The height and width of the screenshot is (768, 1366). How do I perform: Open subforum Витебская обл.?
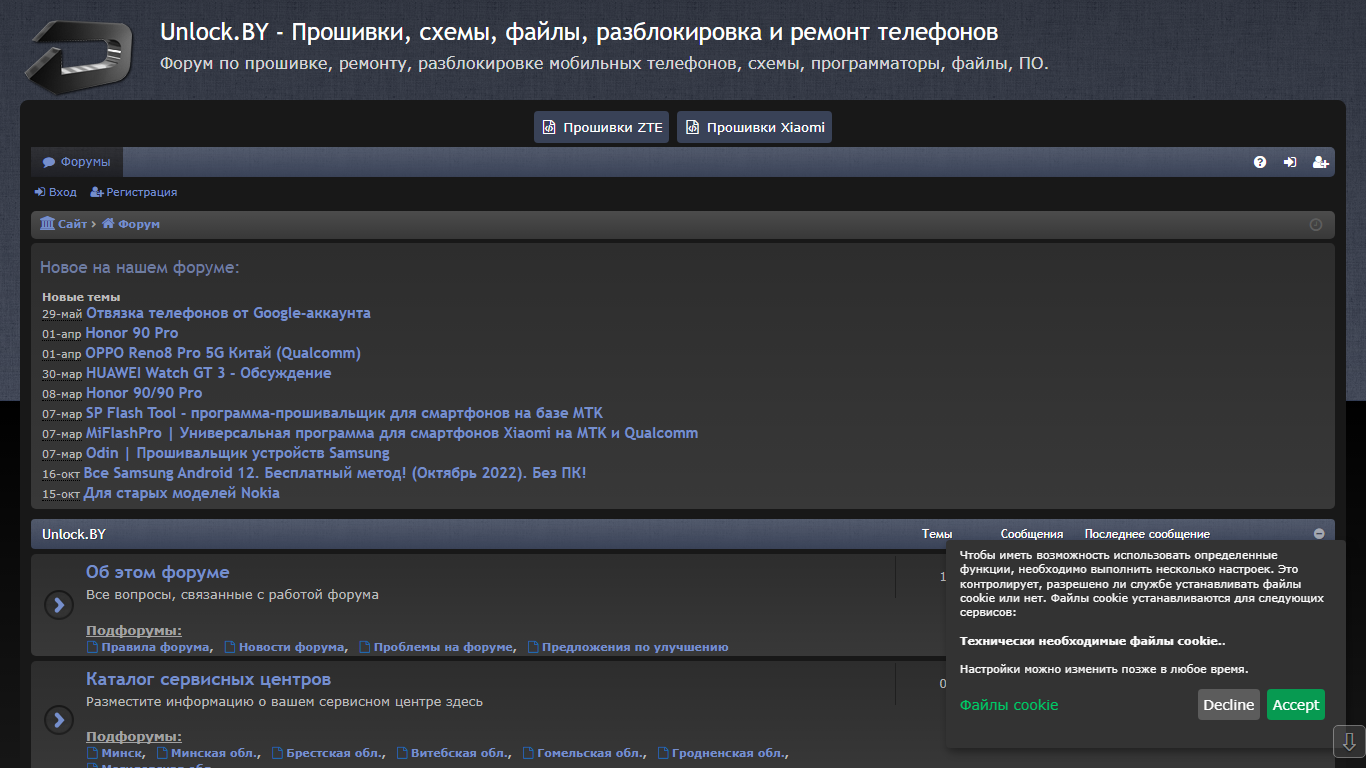[452, 753]
